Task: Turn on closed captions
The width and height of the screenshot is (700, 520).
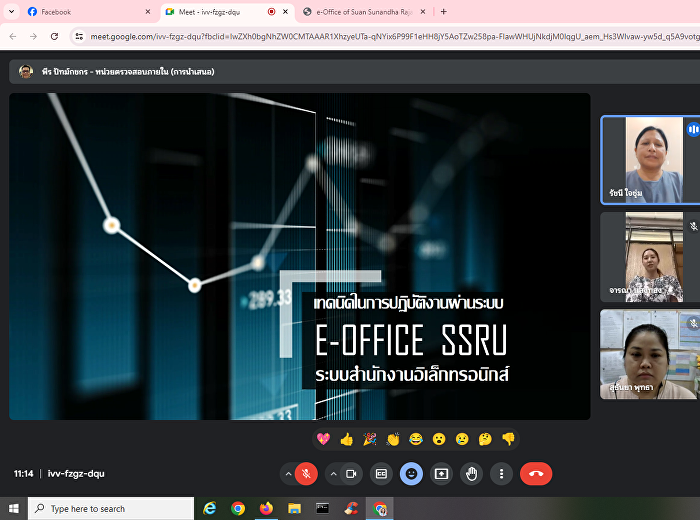Action: click(381, 474)
